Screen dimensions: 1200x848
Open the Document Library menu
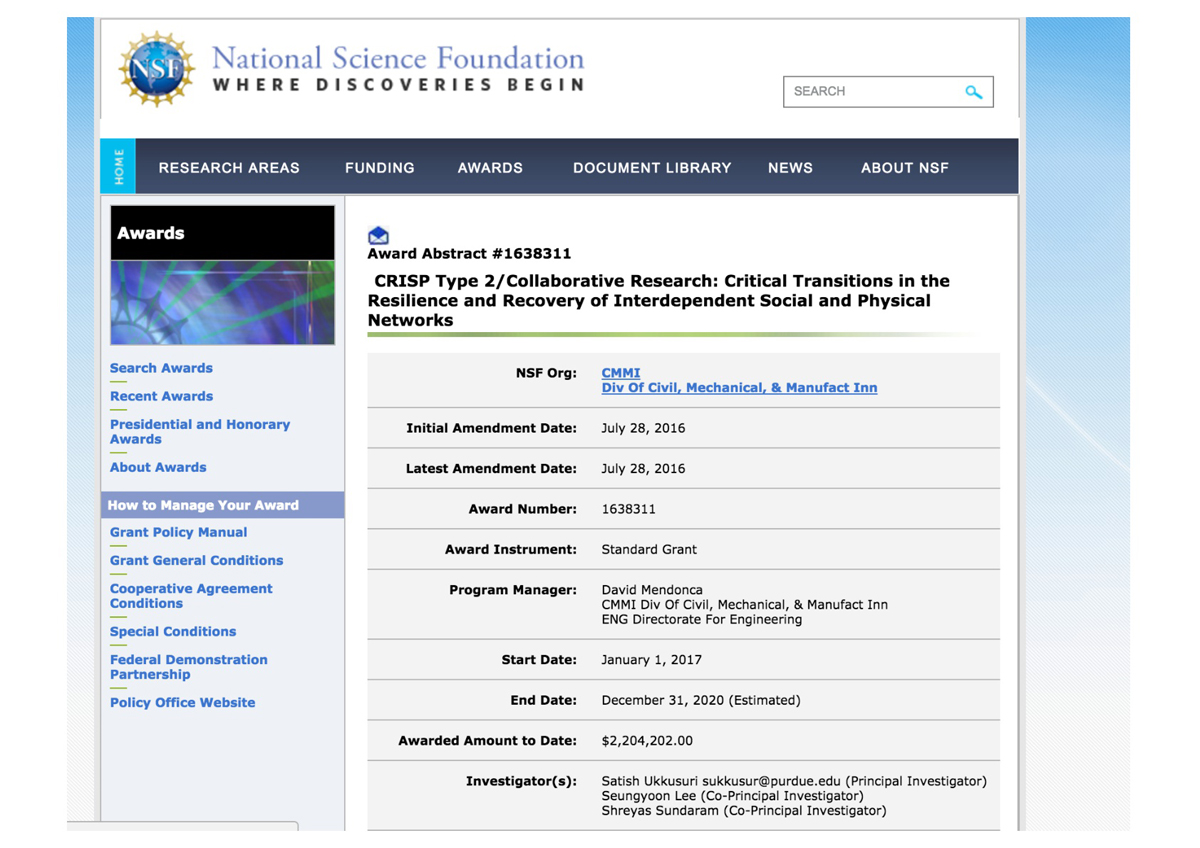[652, 168]
